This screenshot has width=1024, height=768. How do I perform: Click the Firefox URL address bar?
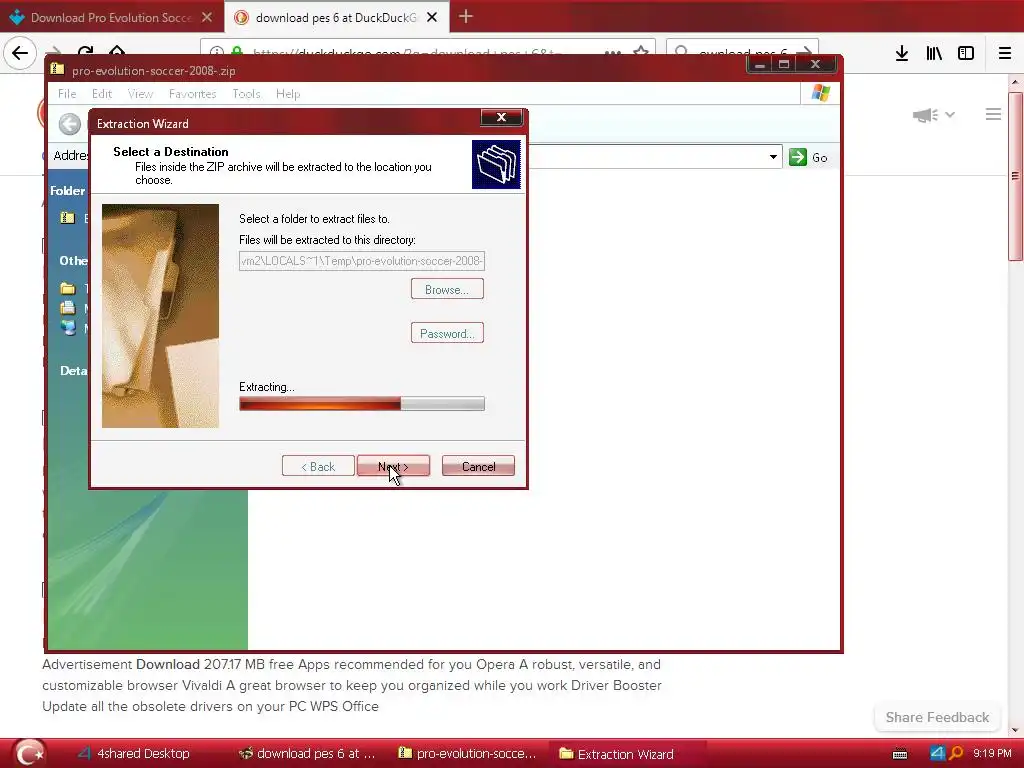point(428,52)
